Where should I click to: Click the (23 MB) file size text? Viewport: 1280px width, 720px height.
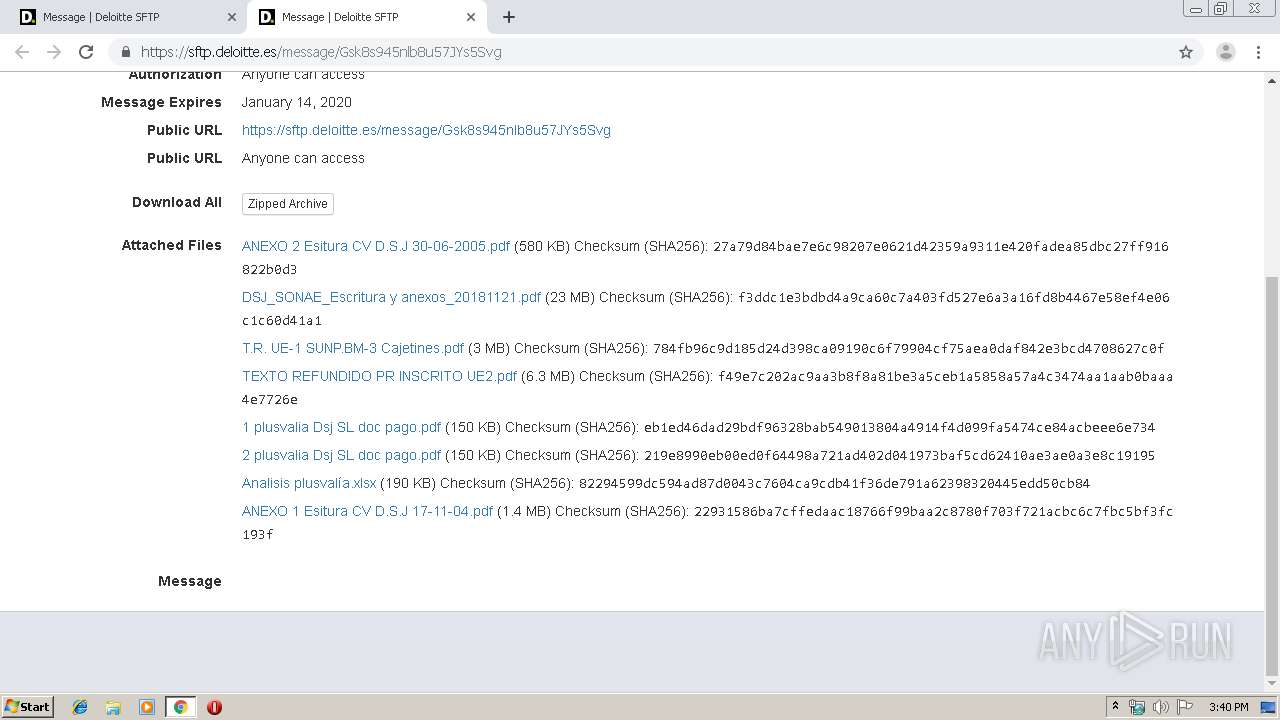(570, 297)
